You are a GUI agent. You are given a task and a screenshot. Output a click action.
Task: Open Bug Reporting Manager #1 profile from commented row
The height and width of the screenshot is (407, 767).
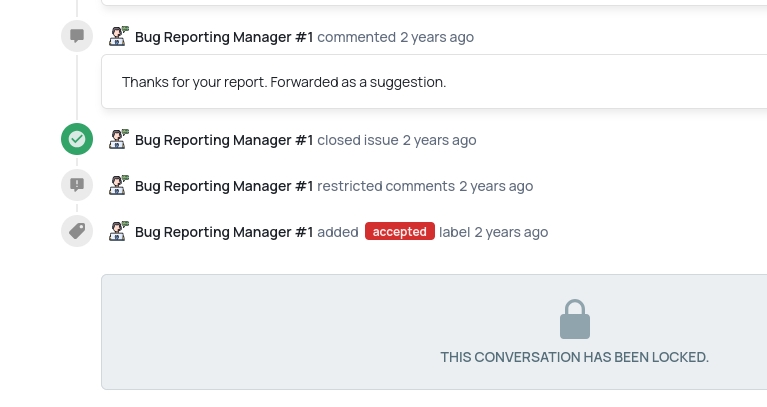pos(224,37)
